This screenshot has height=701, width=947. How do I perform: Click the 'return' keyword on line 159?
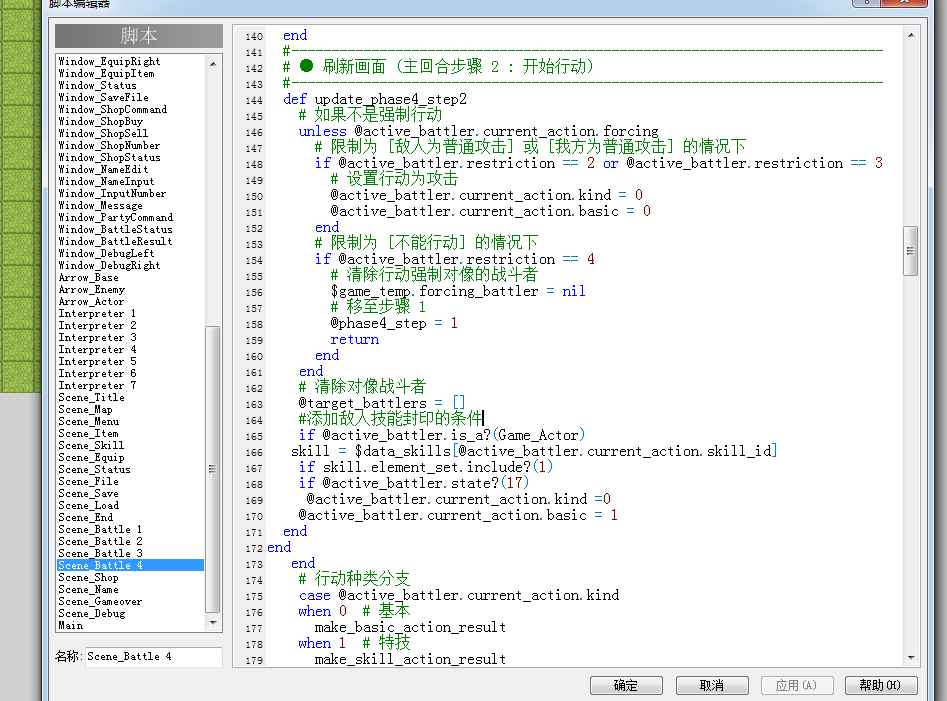(355, 339)
